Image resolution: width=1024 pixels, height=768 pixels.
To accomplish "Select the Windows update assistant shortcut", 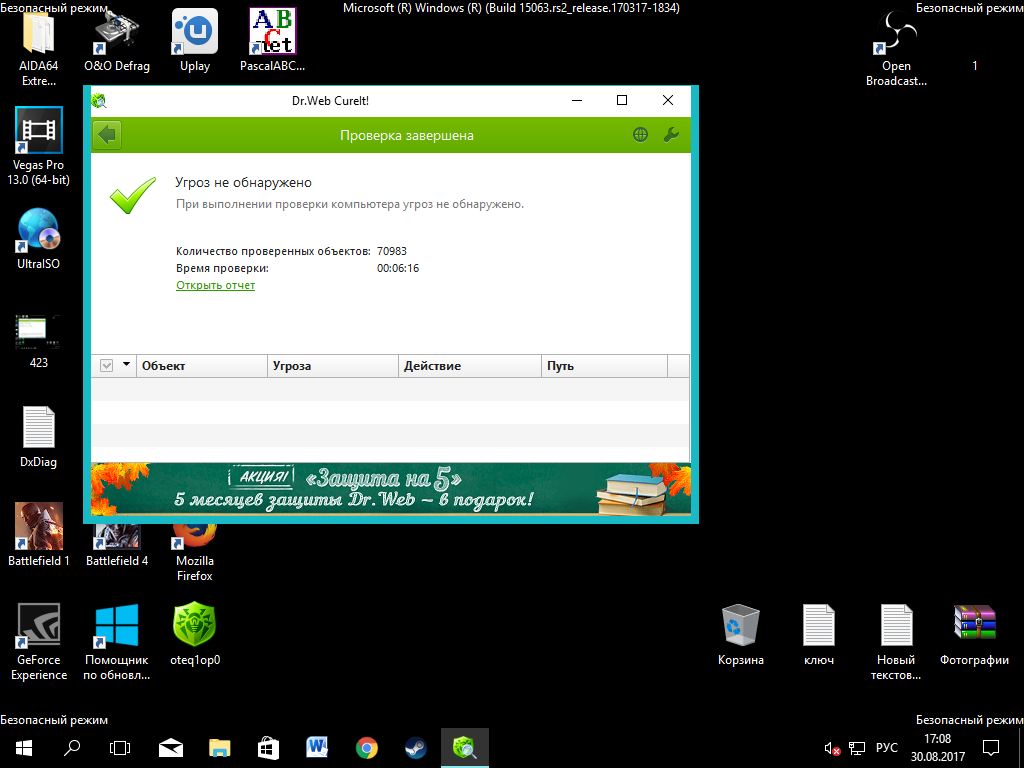I will click(x=116, y=641).
